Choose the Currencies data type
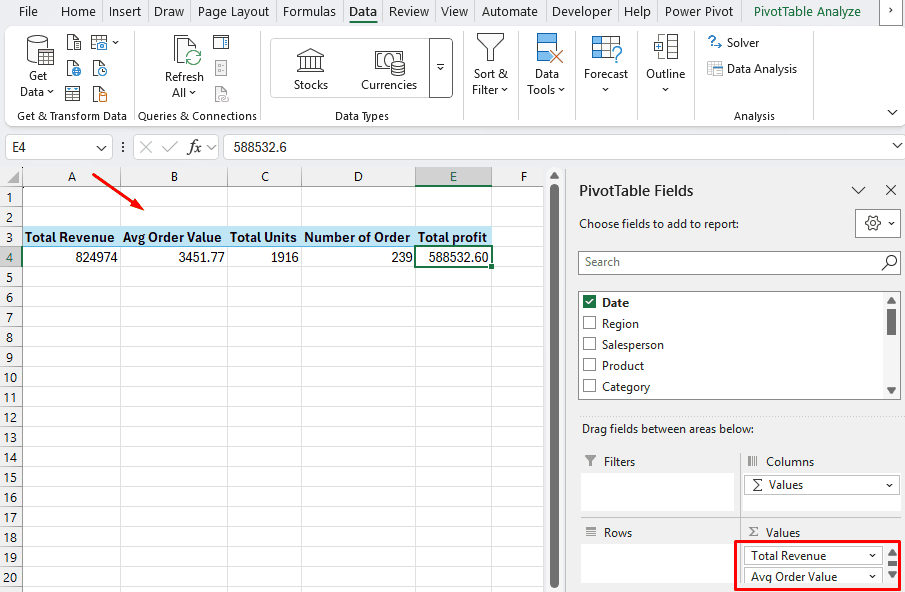This screenshot has width=905, height=592. coord(389,69)
